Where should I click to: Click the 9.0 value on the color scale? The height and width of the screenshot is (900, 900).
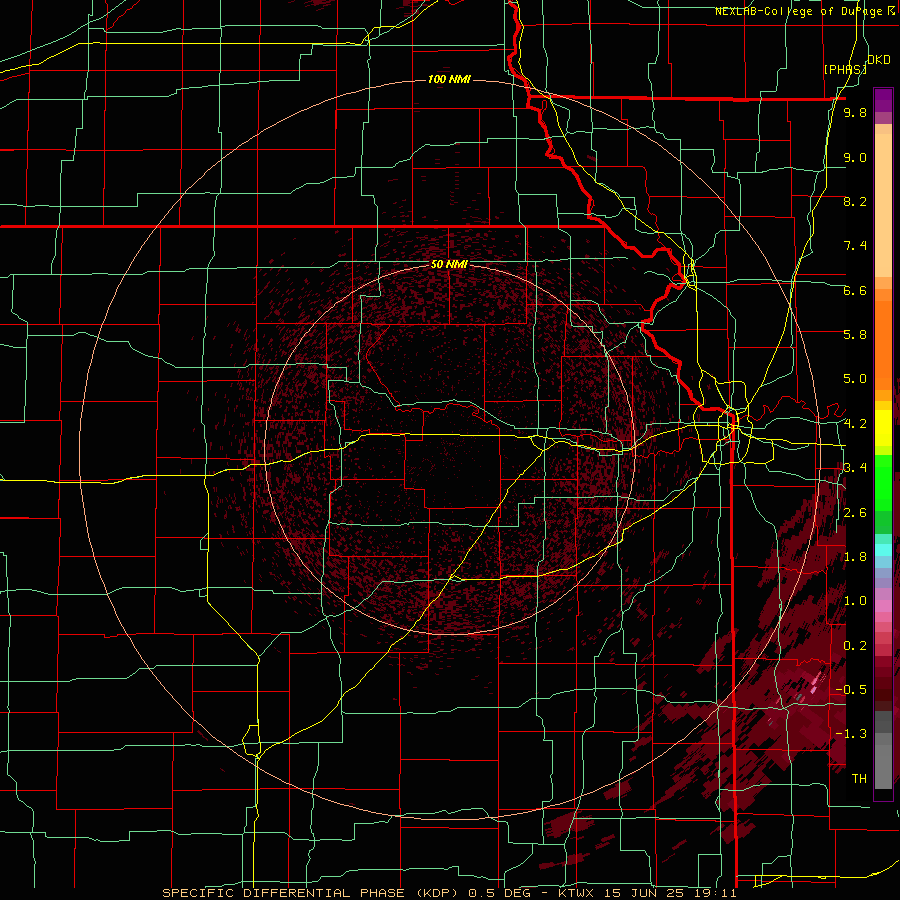click(x=855, y=157)
